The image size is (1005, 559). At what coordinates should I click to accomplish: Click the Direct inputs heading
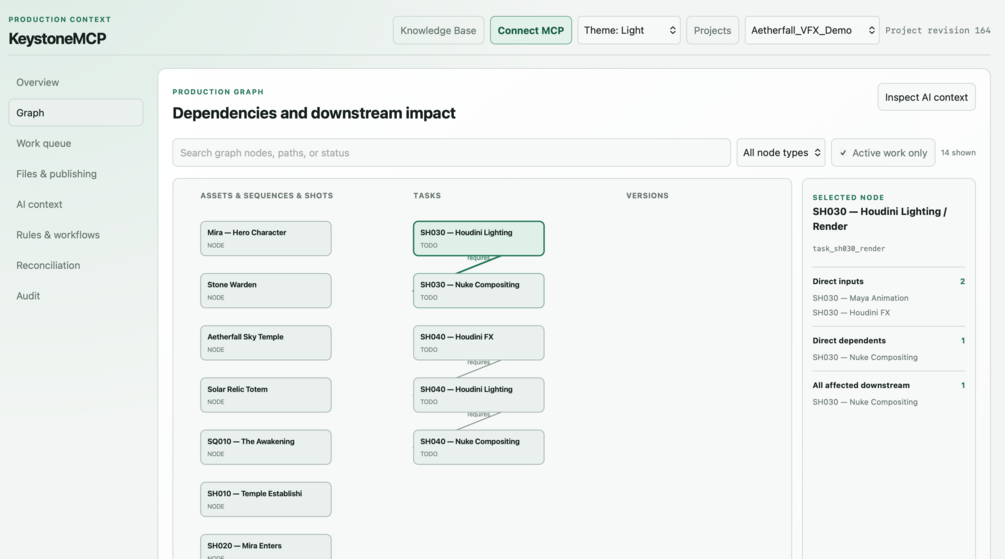click(x=838, y=281)
